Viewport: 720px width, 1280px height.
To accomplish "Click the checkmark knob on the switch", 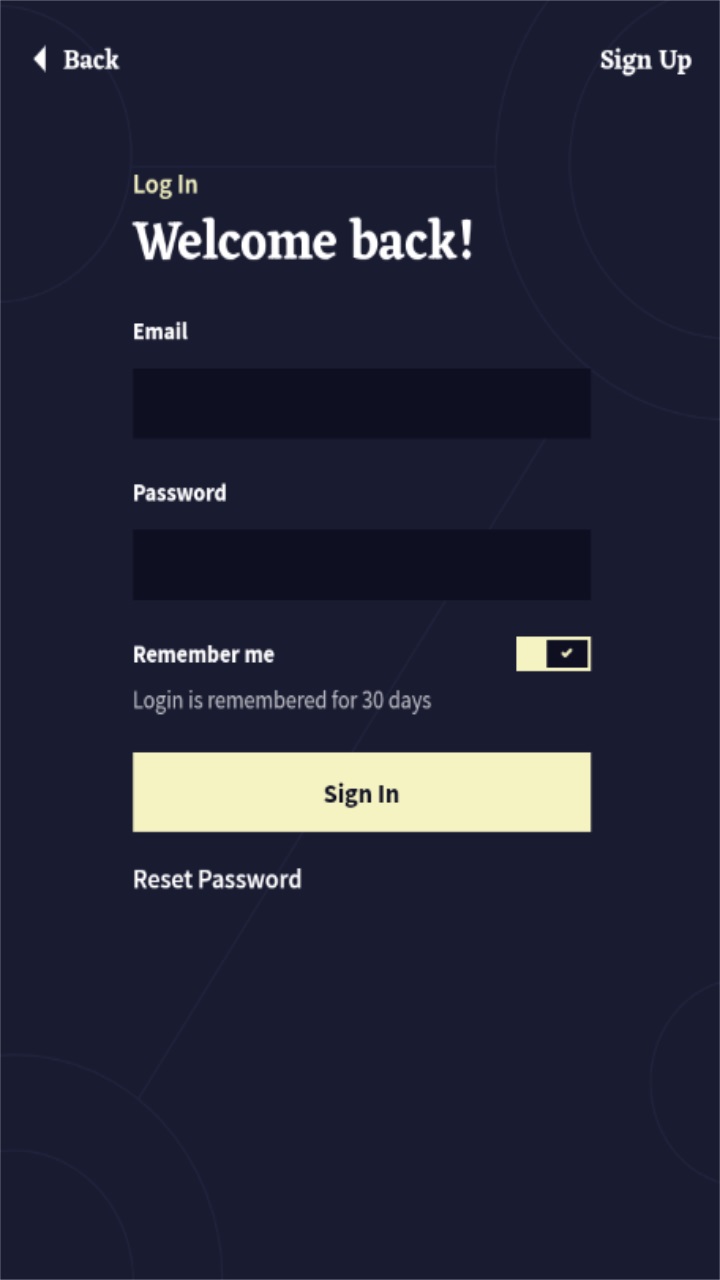I will click(x=568, y=654).
